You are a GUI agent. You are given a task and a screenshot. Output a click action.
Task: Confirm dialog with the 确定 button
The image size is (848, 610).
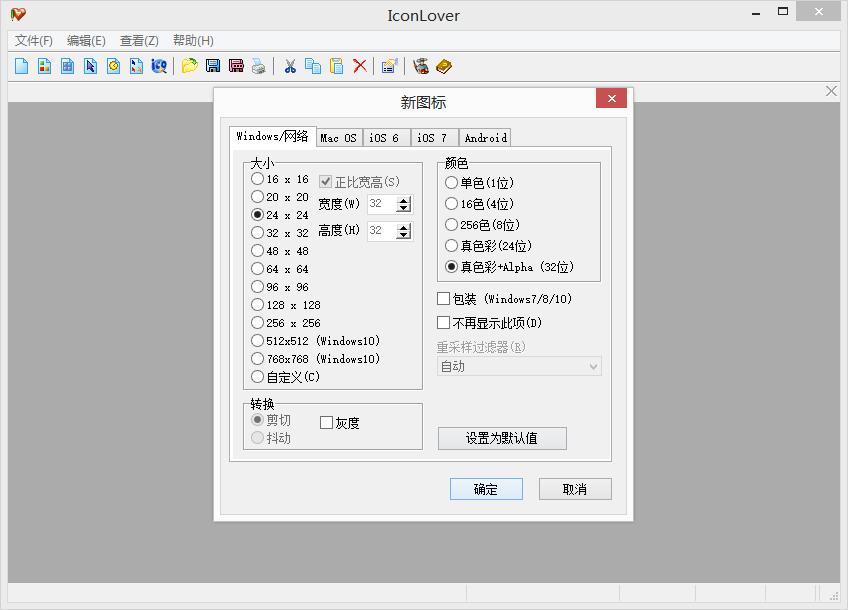pos(486,489)
